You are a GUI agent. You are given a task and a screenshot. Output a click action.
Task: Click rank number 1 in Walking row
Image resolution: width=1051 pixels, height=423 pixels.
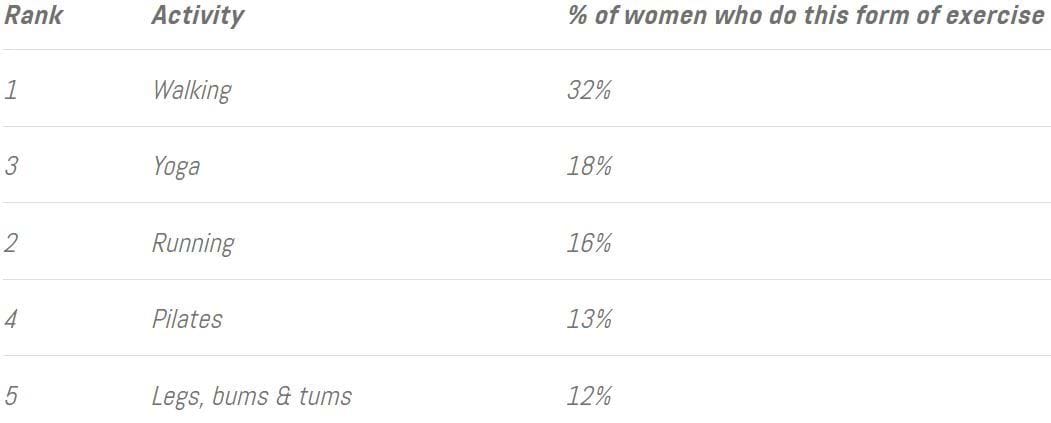(x=10, y=90)
